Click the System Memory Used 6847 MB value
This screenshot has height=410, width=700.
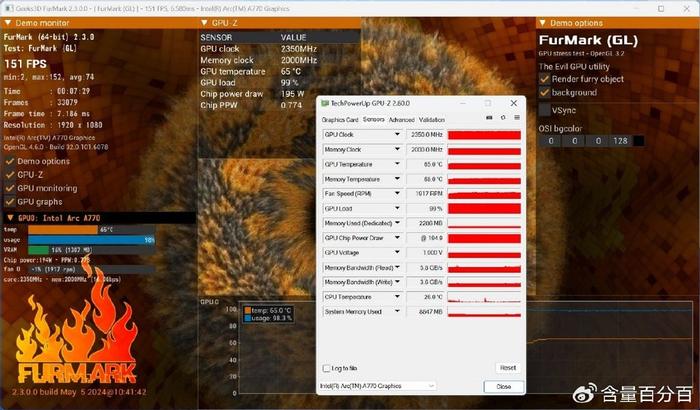(x=426, y=311)
